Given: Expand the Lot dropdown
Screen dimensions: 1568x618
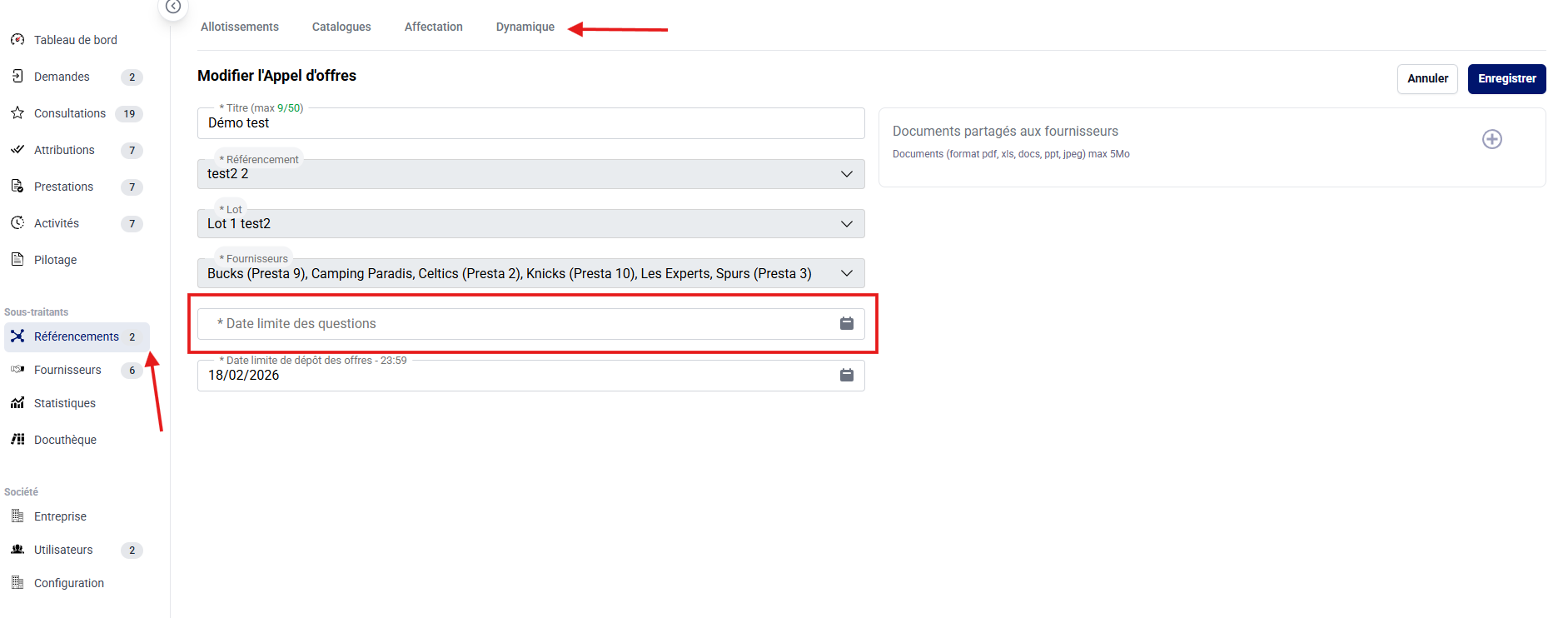Looking at the screenshot, I should click(846, 224).
